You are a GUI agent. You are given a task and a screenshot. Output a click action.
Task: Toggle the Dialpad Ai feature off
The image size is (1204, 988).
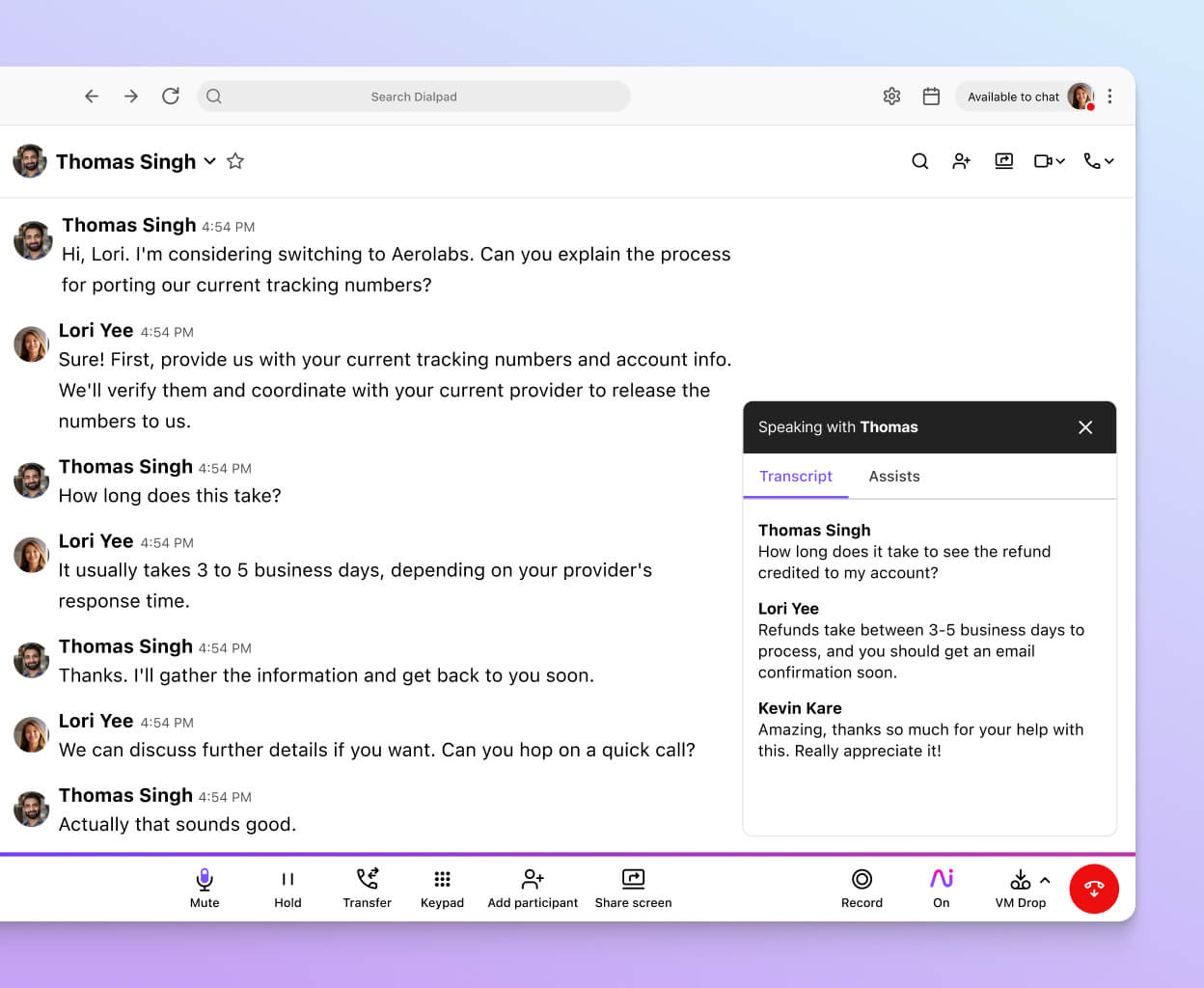tap(941, 886)
